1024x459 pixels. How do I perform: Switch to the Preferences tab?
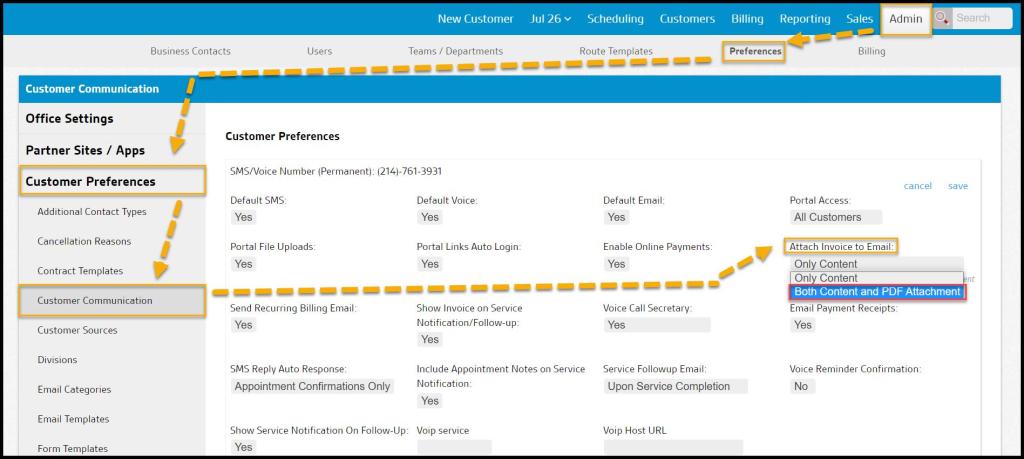tap(755, 51)
